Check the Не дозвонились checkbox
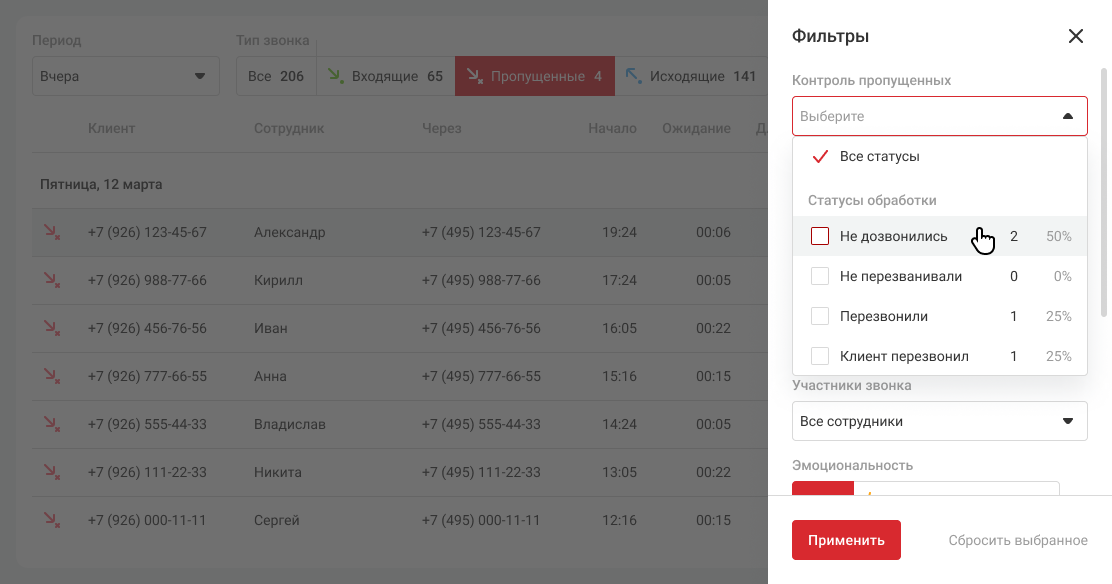1112x584 pixels. (820, 237)
